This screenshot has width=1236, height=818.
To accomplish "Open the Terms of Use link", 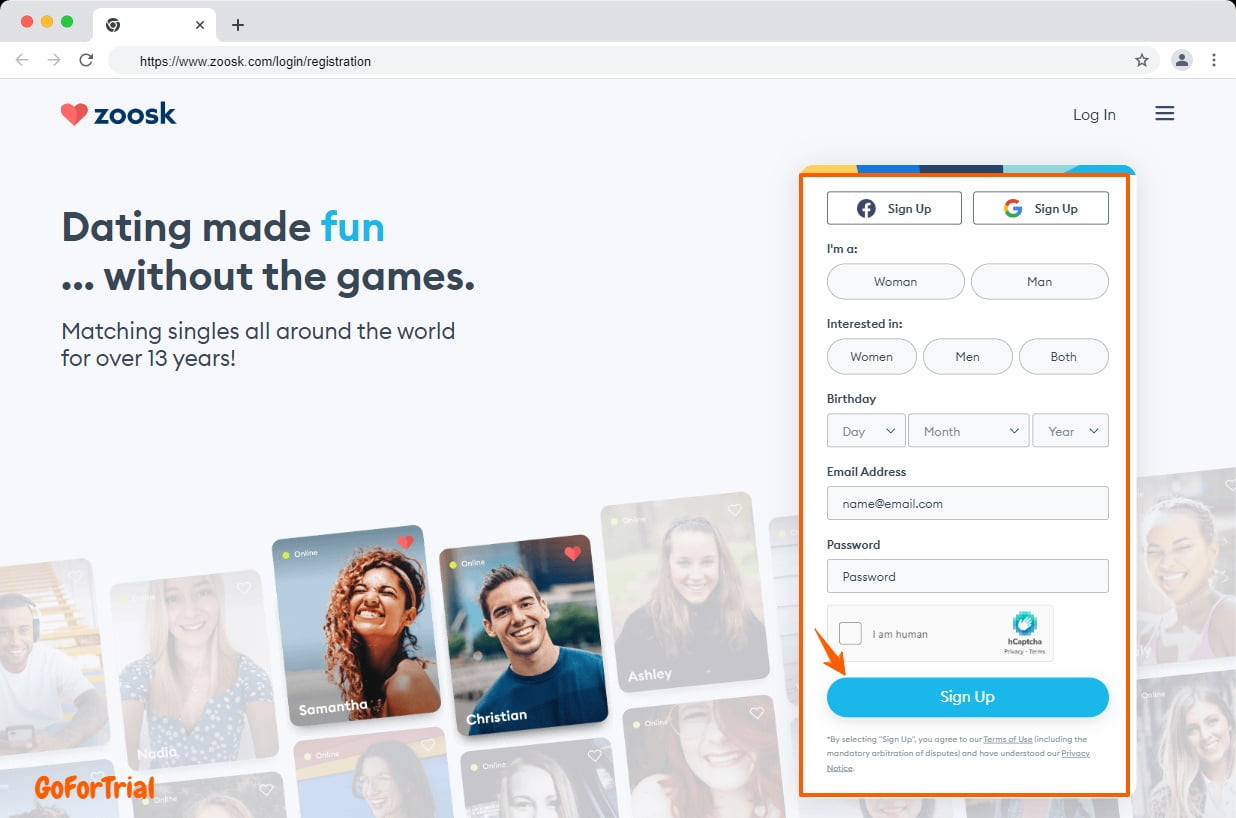I will coord(1008,739).
